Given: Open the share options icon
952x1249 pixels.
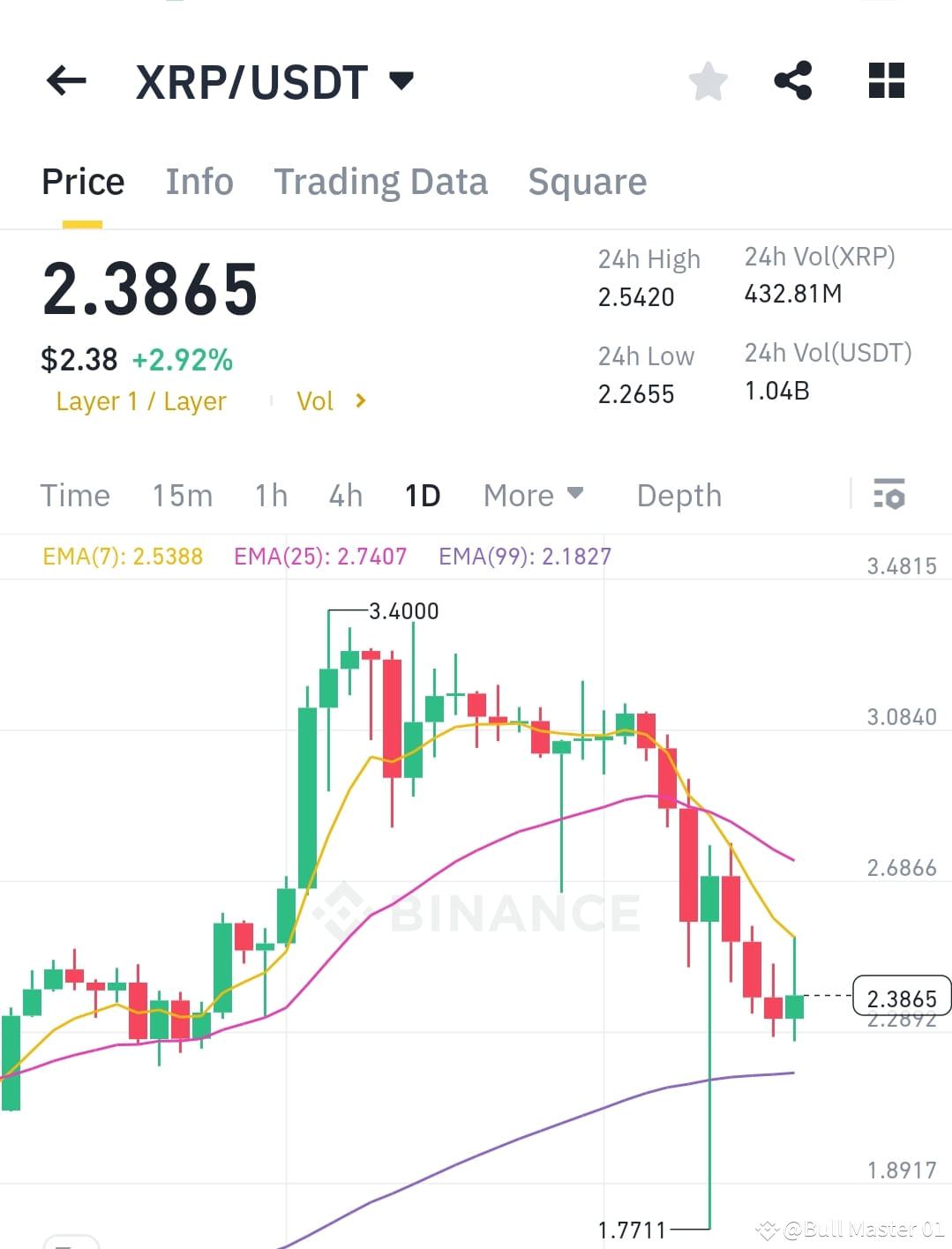Looking at the screenshot, I should coord(793,81).
